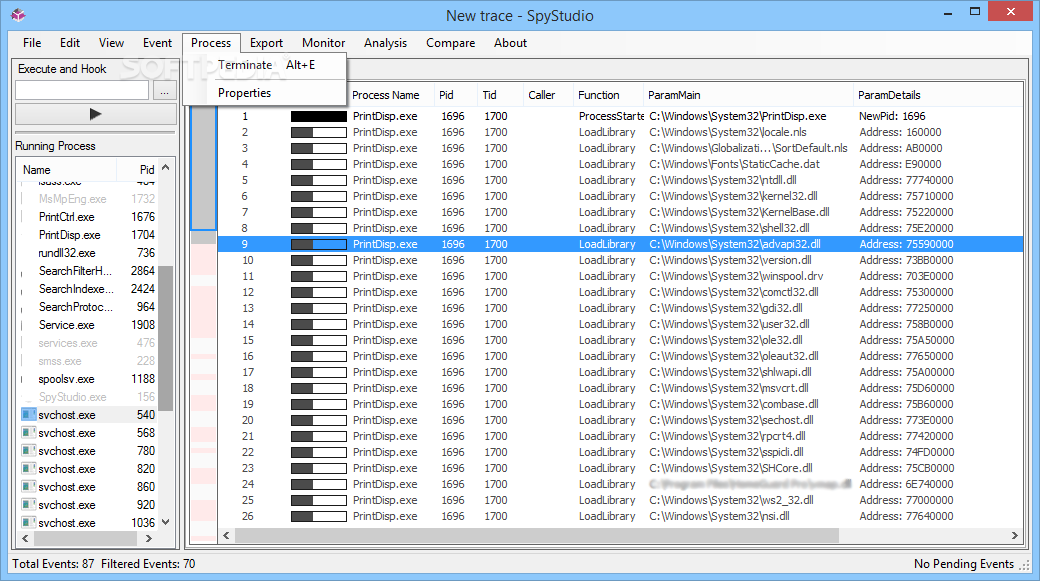Click the process list scroll up arrow
The image size is (1040, 581).
pyautogui.click(x=166, y=168)
